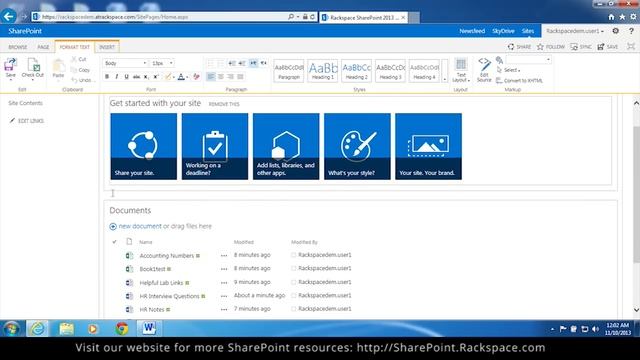Viewport: 640px width, 360px height.
Task: Open the Edit Source tool
Action: 484,69
